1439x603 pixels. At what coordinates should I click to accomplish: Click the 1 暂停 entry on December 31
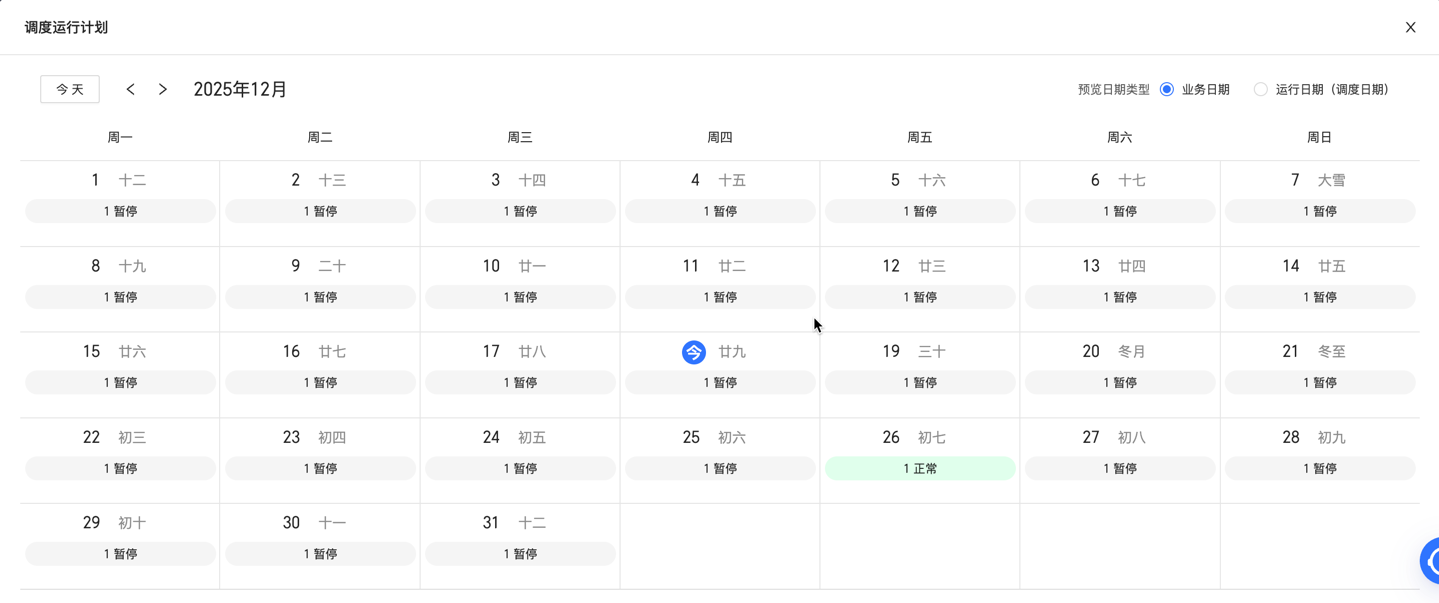(520, 554)
